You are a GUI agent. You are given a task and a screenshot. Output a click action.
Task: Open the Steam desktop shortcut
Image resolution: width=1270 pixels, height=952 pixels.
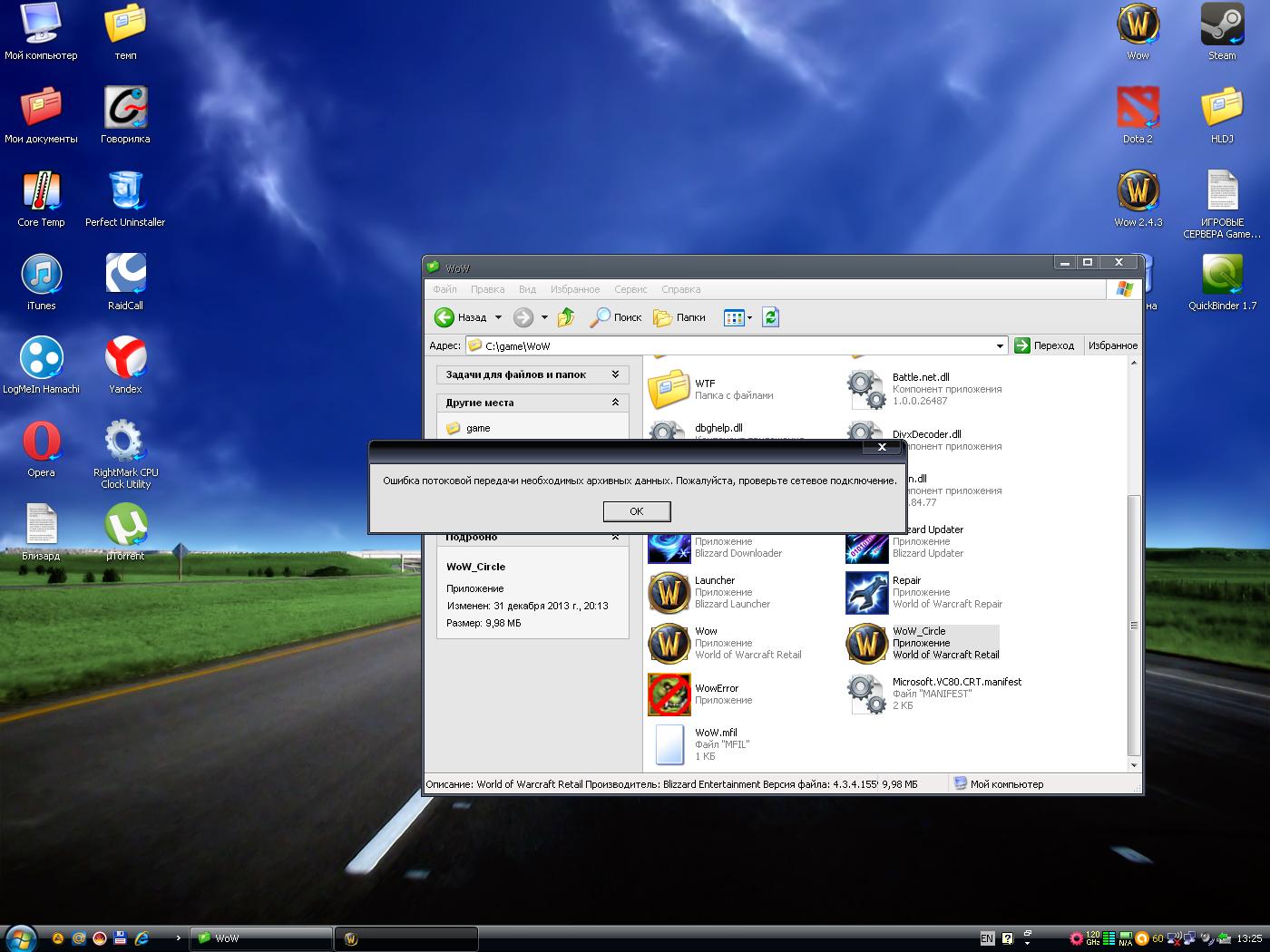pyautogui.click(x=1222, y=32)
